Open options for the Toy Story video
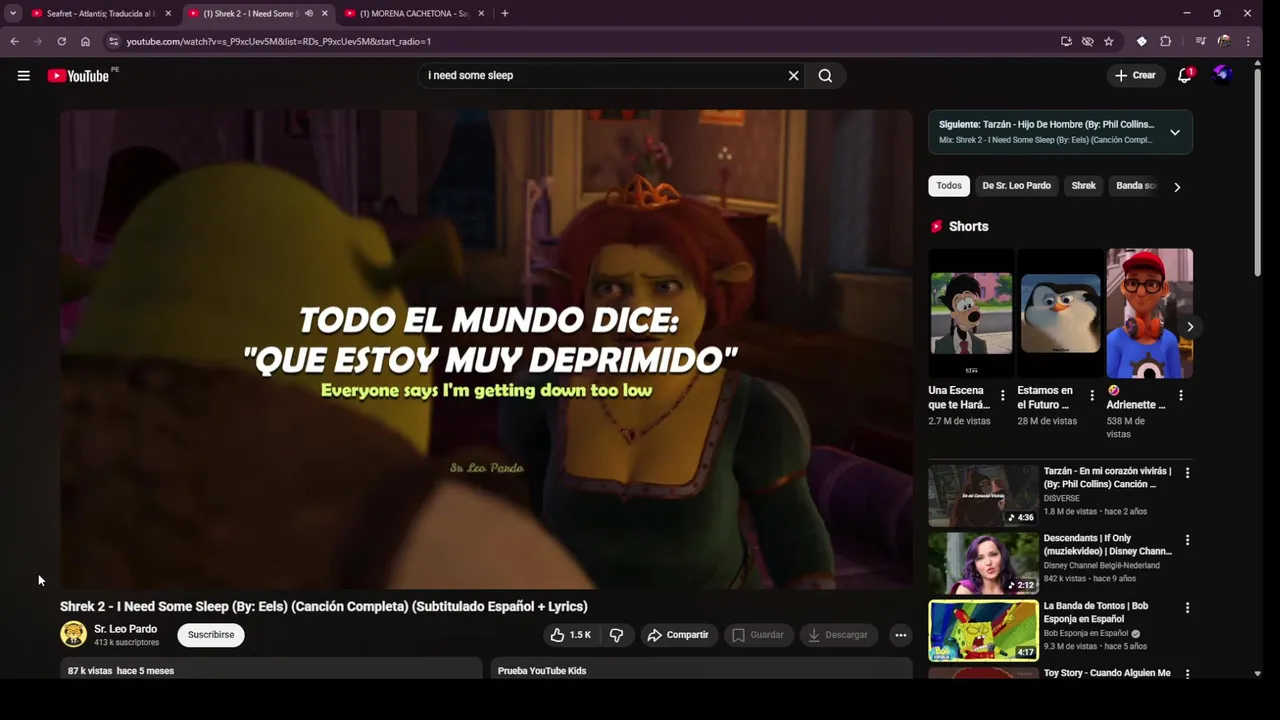1280x720 pixels. (x=1187, y=674)
